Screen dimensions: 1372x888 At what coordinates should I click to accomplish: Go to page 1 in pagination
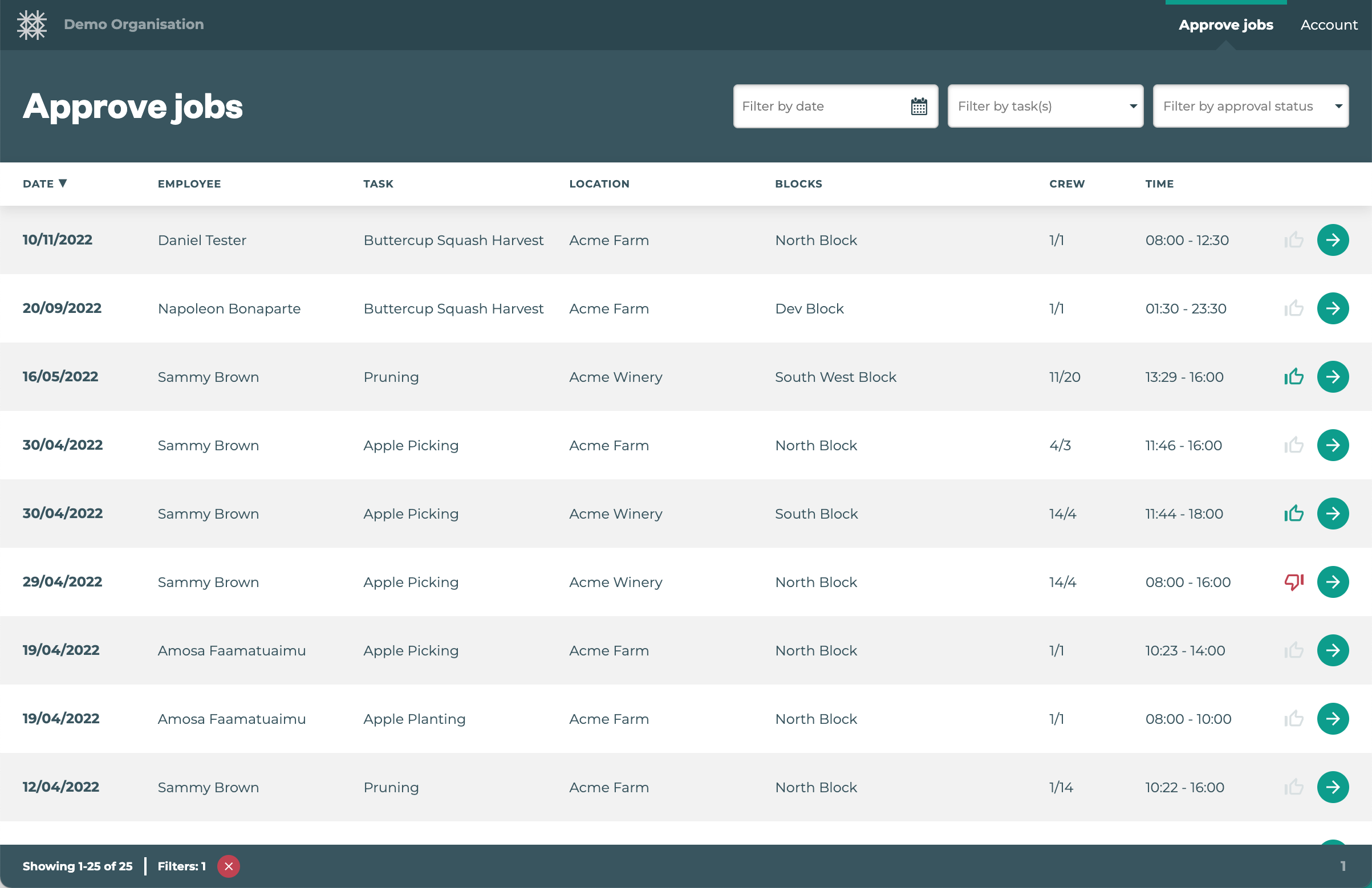(x=1342, y=866)
